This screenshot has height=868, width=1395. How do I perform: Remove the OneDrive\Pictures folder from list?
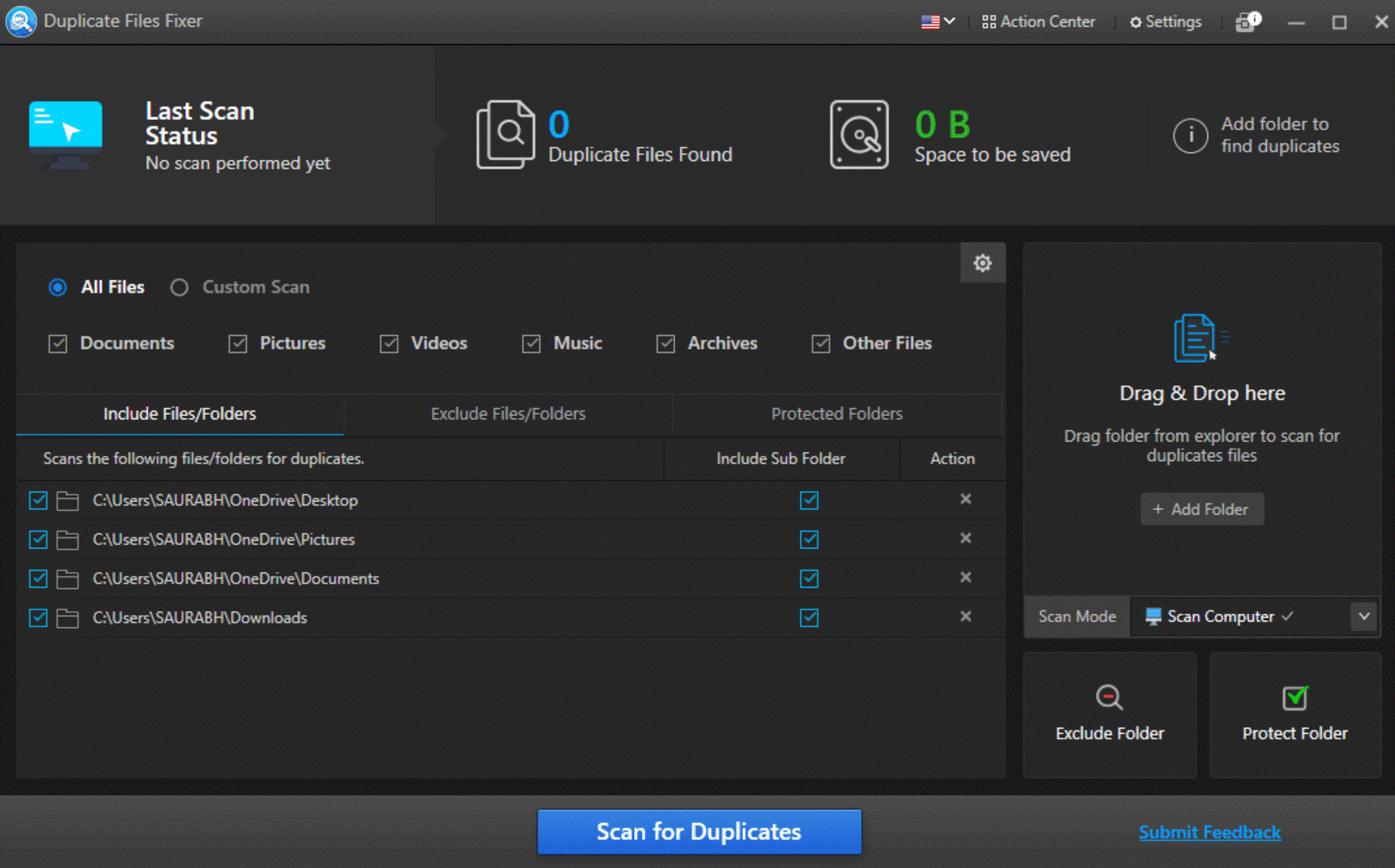tap(965, 538)
